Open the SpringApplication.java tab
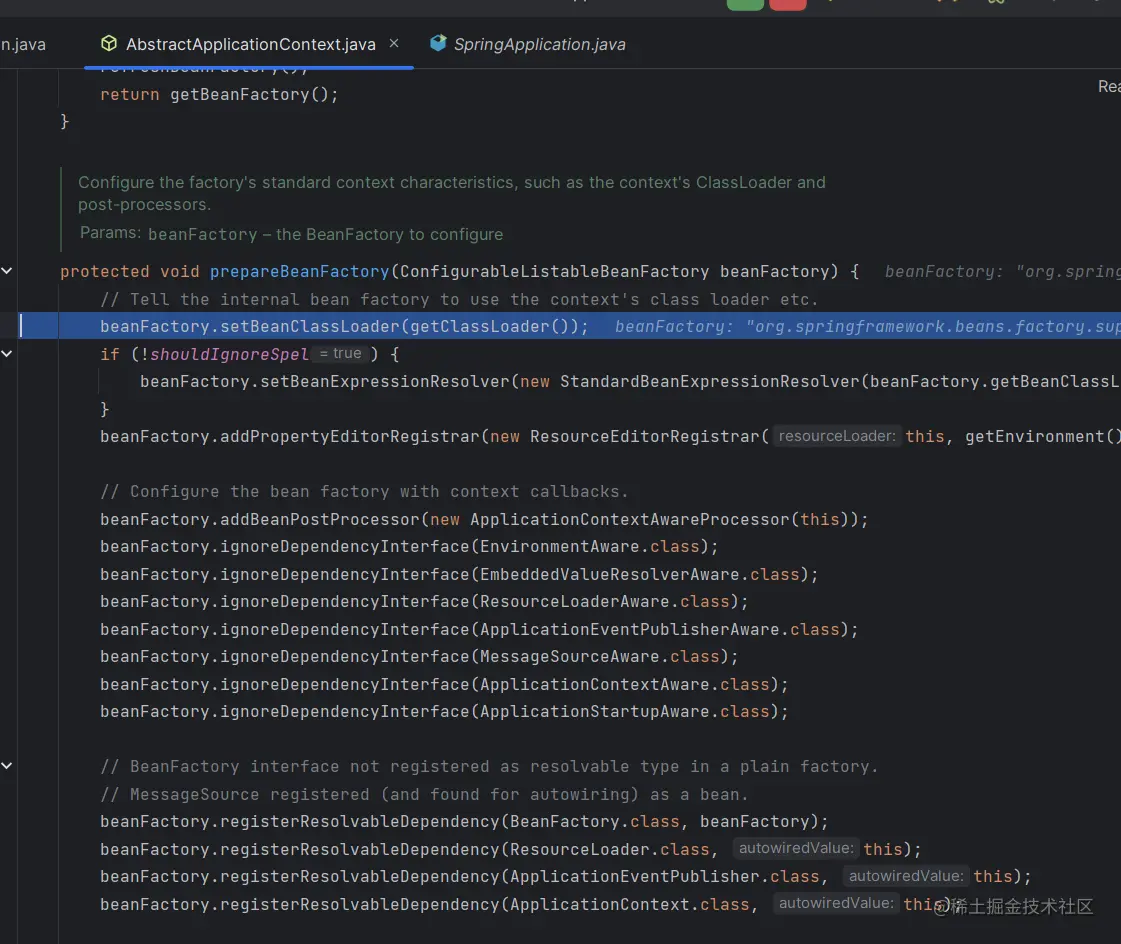This screenshot has height=944, width=1121. [527, 44]
